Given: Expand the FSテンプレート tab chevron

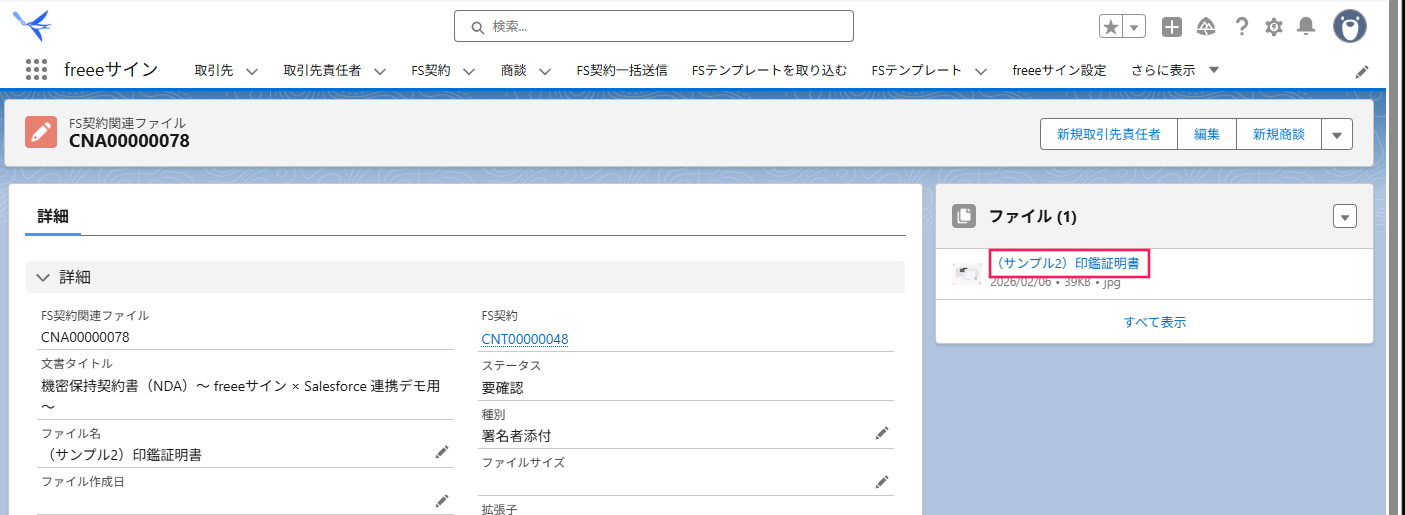Looking at the screenshot, I should pos(981,71).
